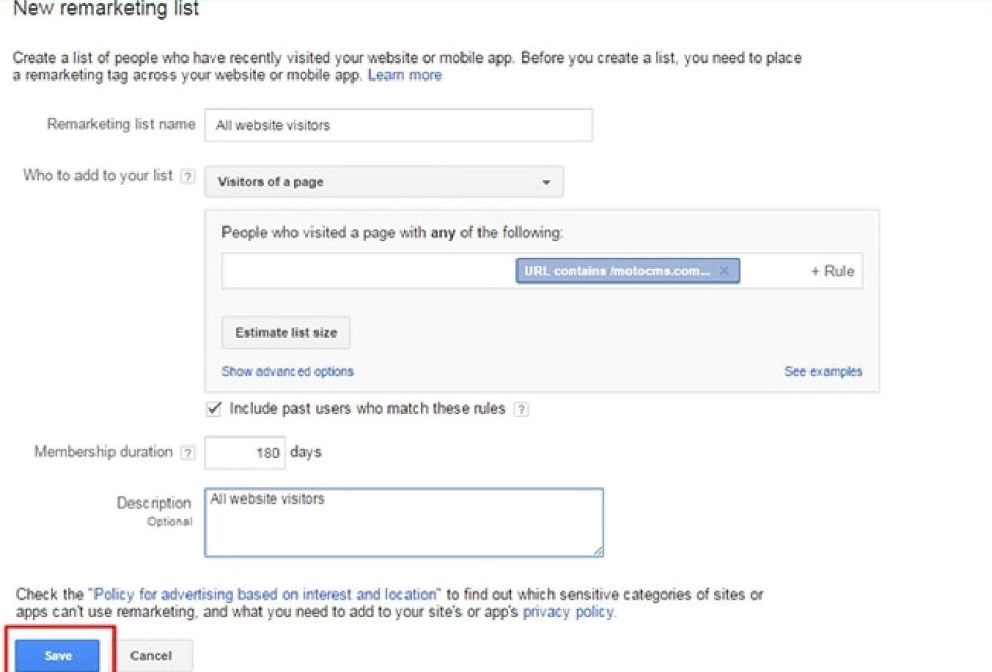The image size is (992, 672).
Task: Click the Membership duration days field
Action: (245, 452)
